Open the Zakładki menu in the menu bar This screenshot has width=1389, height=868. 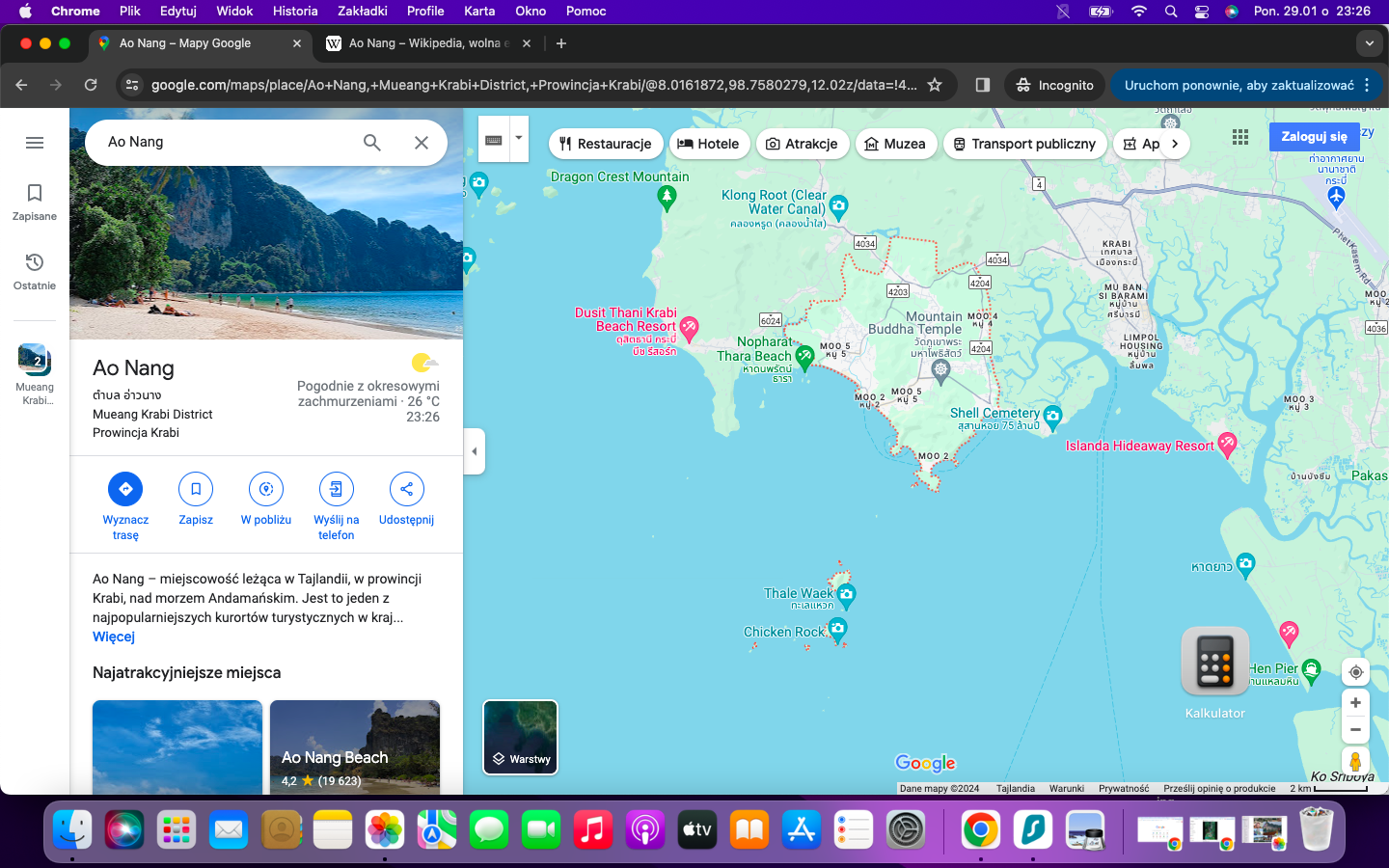click(x=362, y=11)
